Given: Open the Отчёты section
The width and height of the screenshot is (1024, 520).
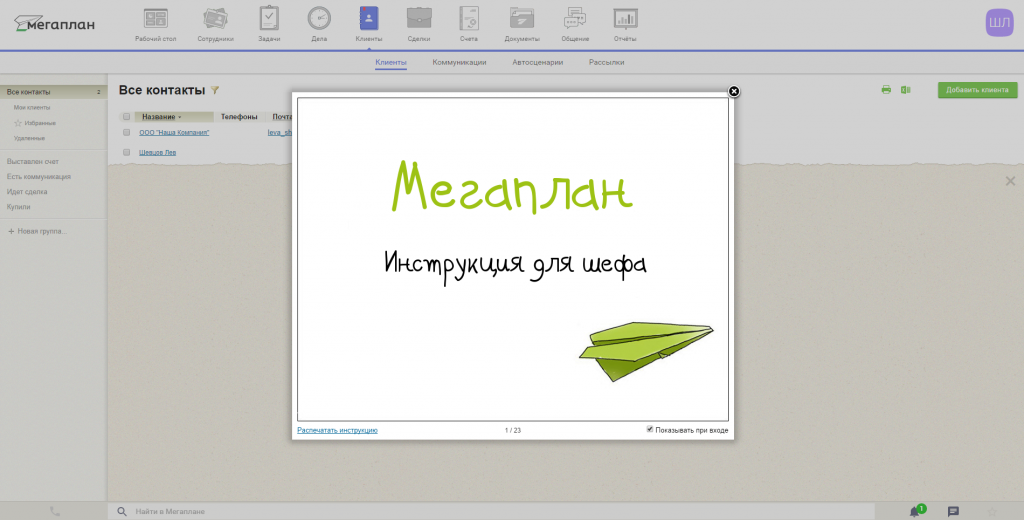Looking at the screenshot, I should point(625,25).
